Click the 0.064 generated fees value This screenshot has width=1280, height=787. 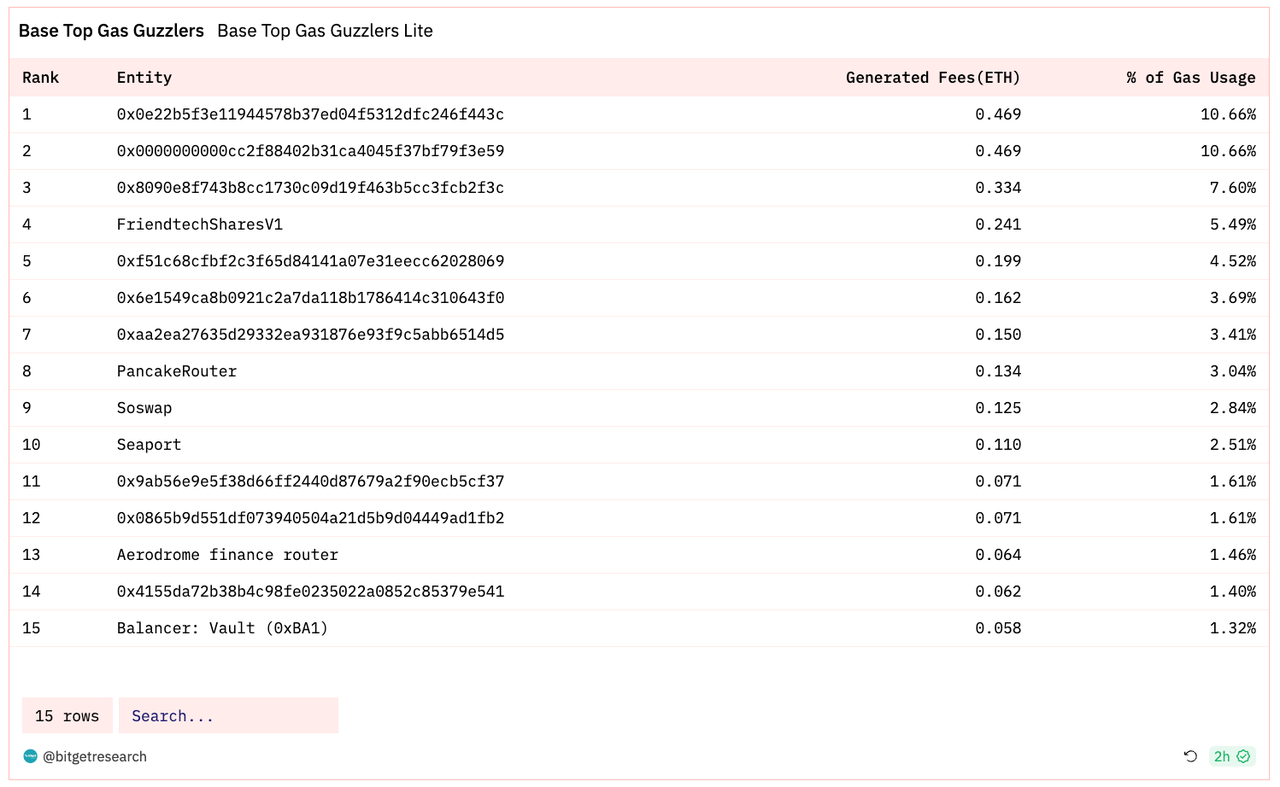pyautogui.click(x=998, y=554)
